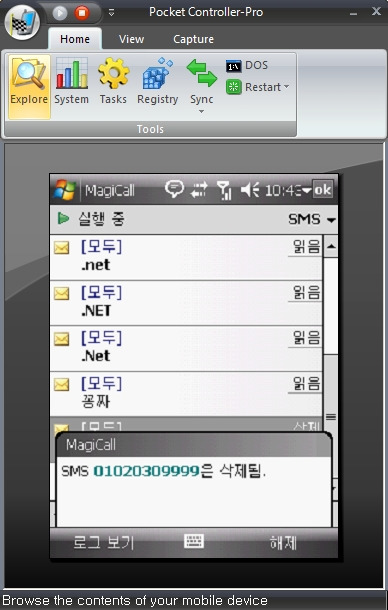Click the device clock showing 10:43
Viewport: 388px width, 610px height.
284,190
